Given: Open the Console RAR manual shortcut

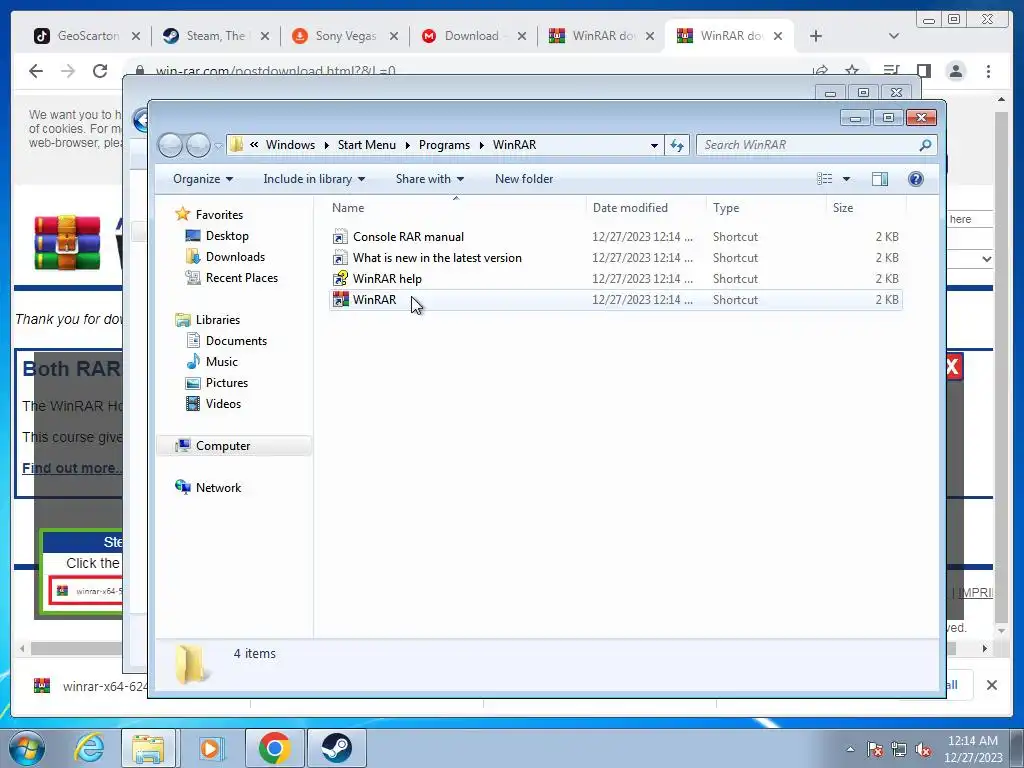Looking at the screenshot, I should [615, 237].
